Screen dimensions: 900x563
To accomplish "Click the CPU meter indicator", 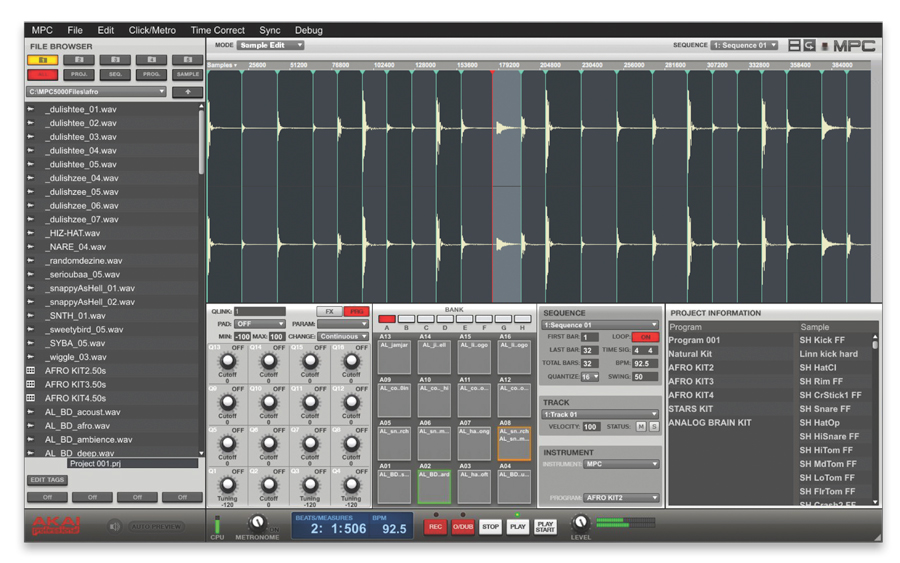I will (217, 525).
